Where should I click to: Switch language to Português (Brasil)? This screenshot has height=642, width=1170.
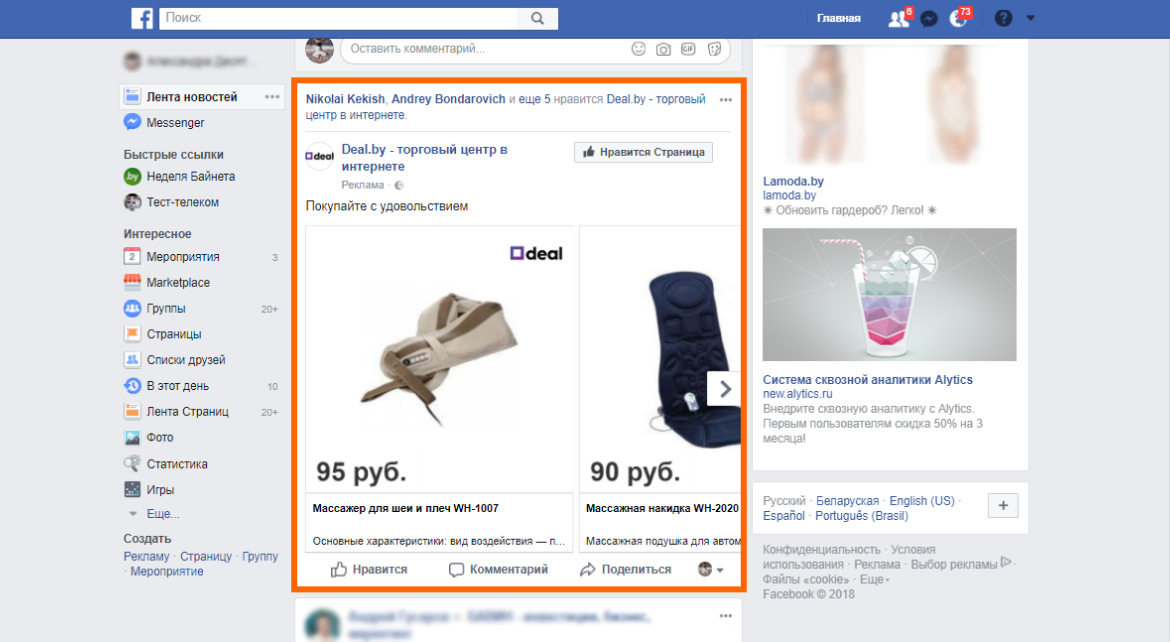862,516
